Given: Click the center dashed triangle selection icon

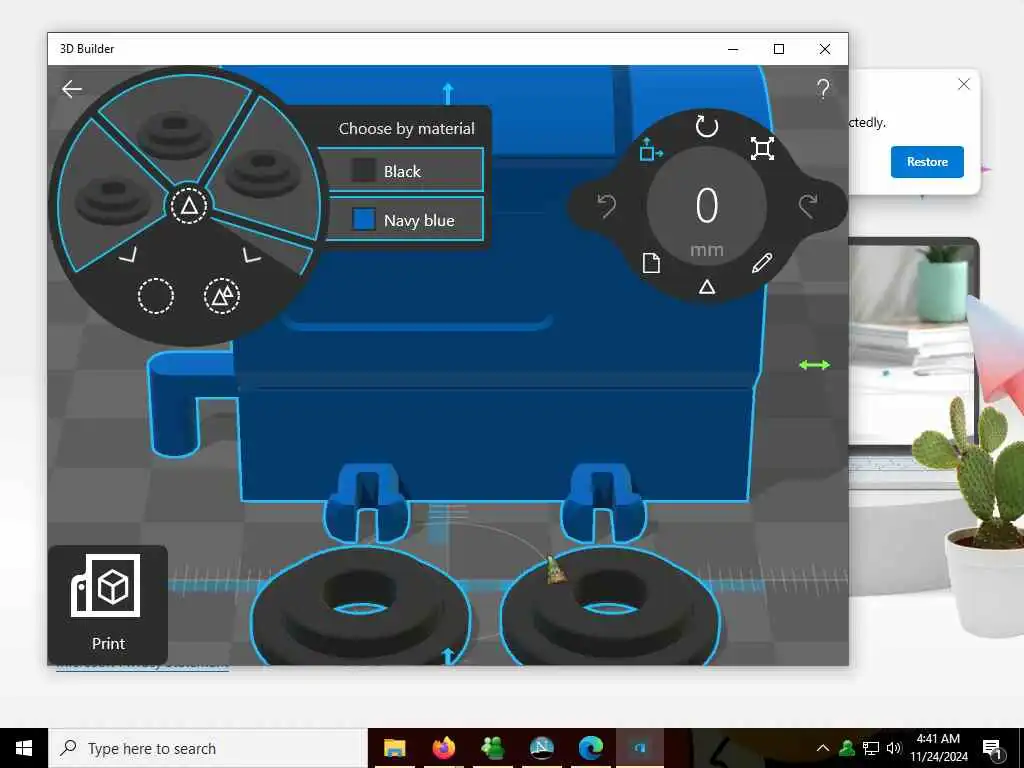Looking at the screenshot, I should point(189,206).
